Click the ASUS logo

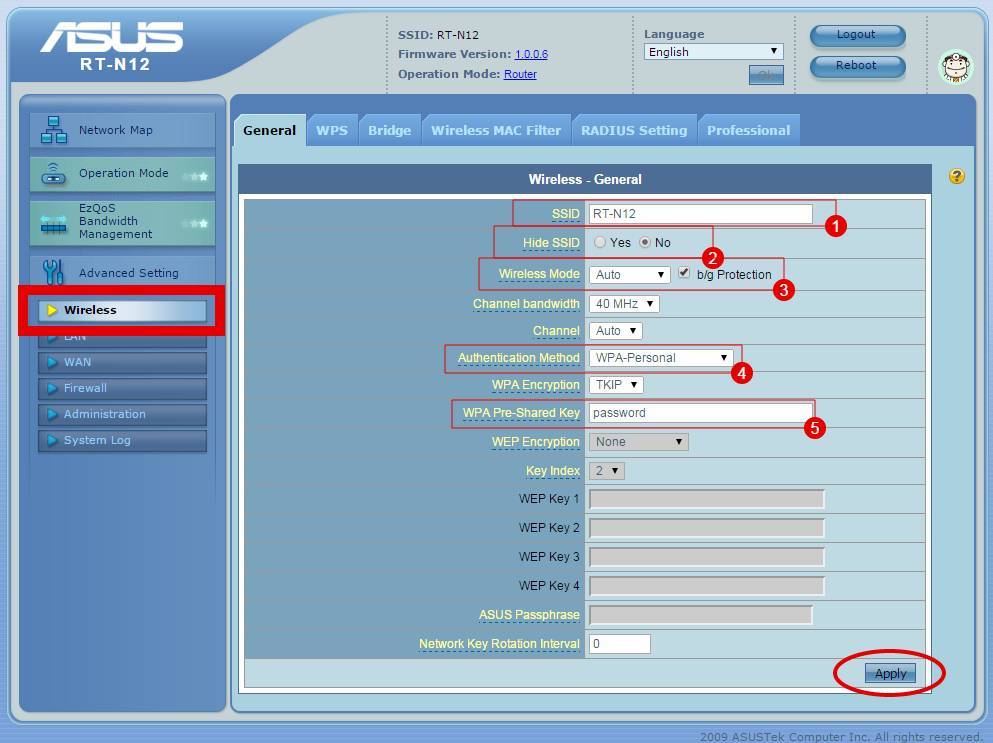[112, 38]
